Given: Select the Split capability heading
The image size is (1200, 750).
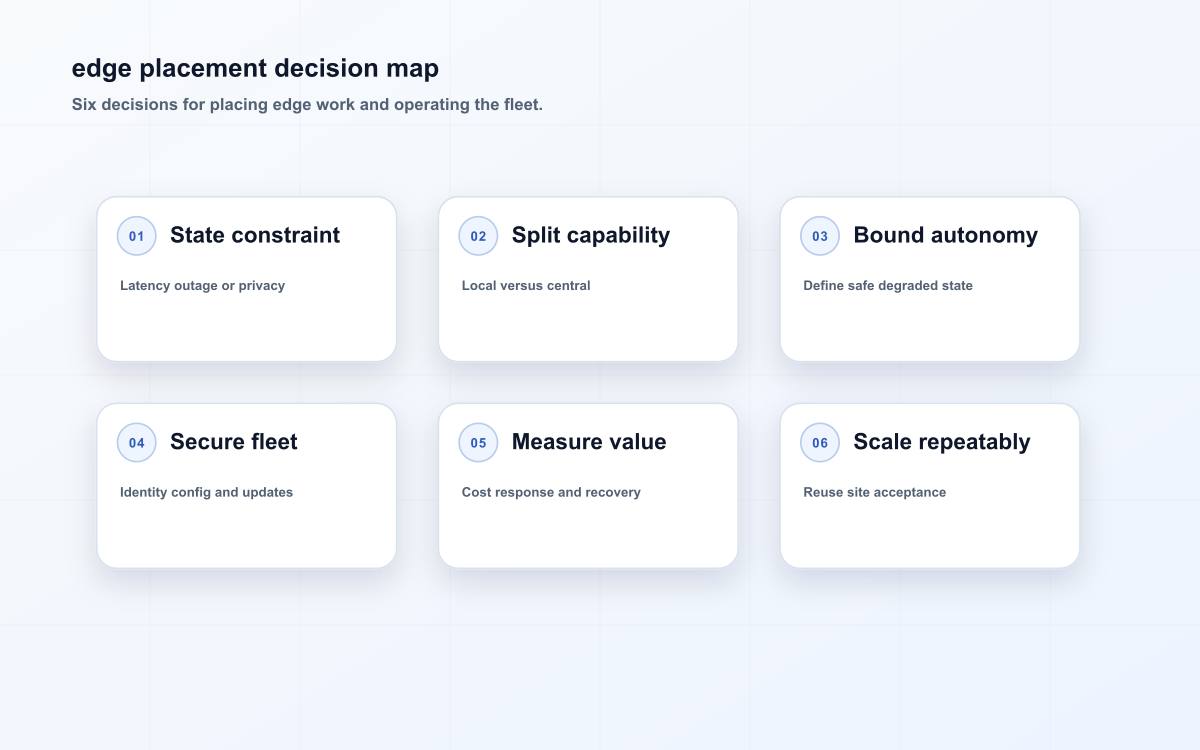Looking at the screenshot, I should [591, 235].
